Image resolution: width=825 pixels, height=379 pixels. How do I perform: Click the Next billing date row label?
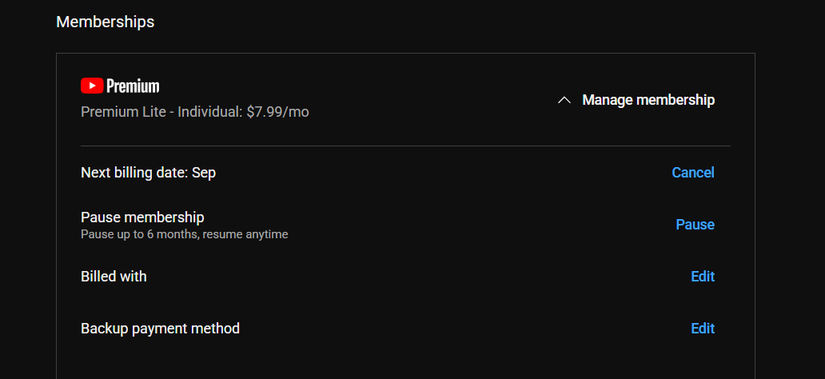[134, 173]
